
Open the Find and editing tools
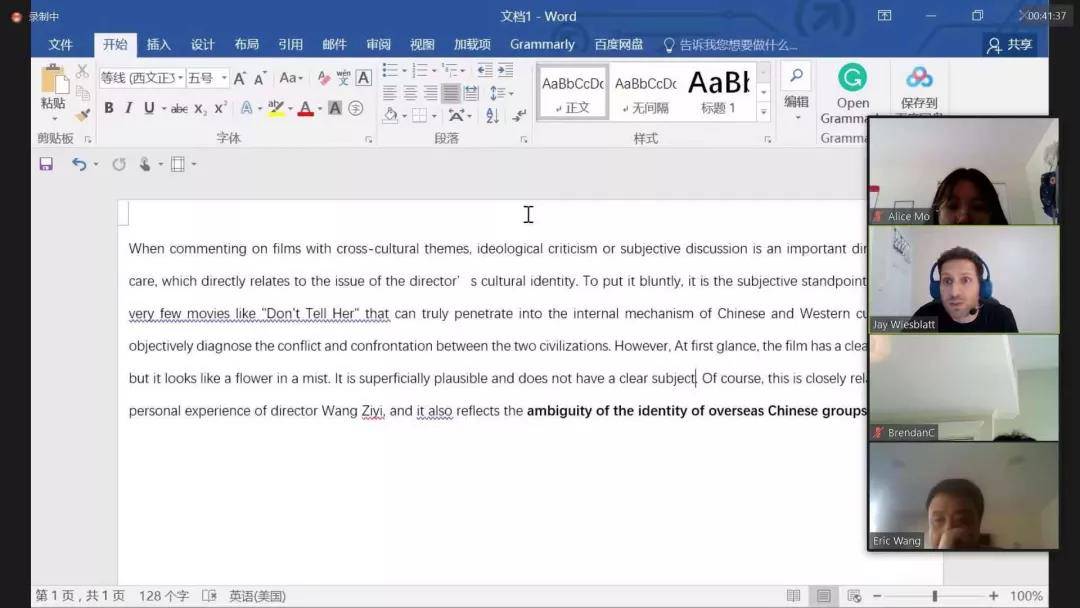tap(796, 91)
